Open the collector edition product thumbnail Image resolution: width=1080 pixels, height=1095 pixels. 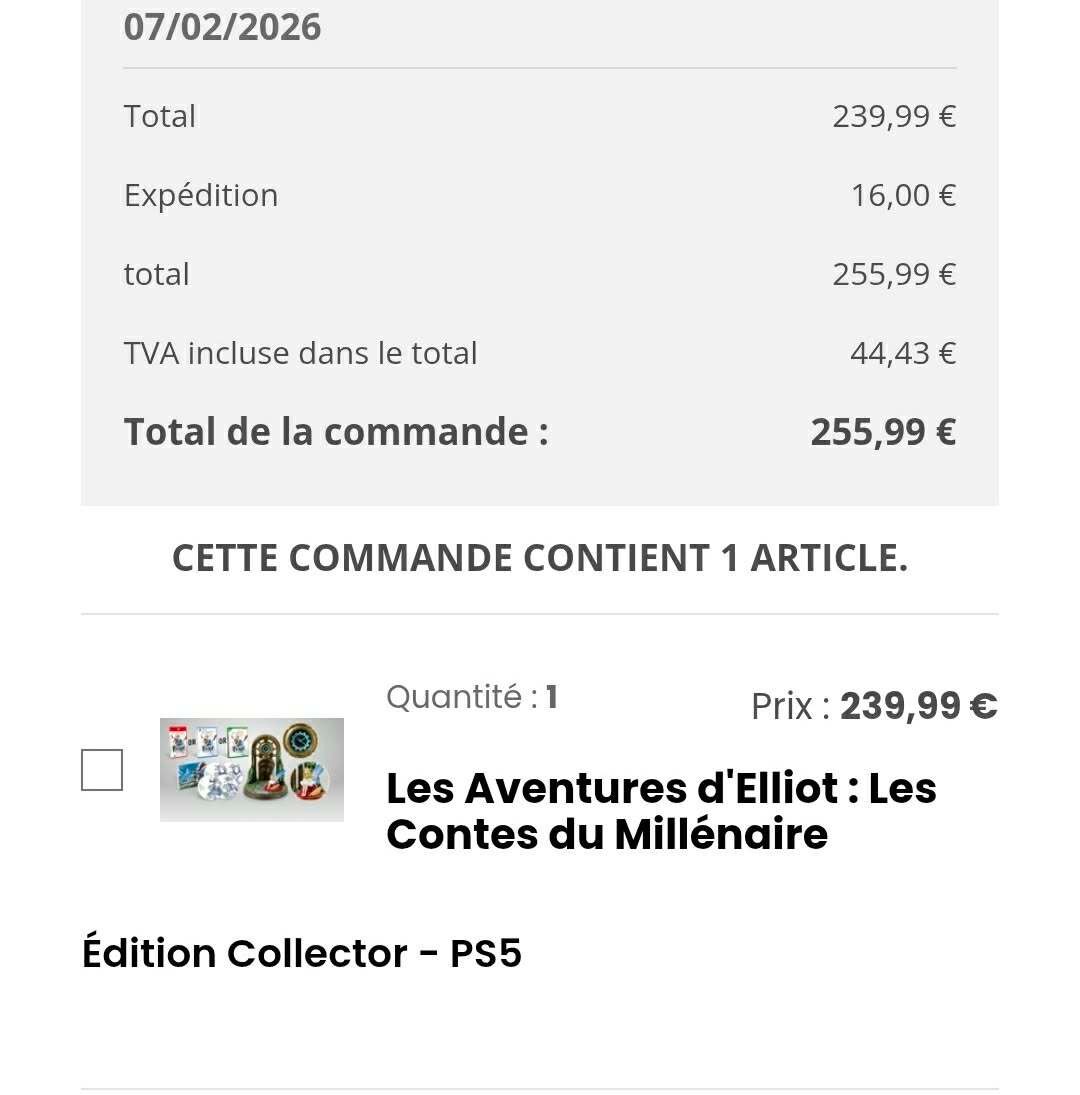(252, 770)
